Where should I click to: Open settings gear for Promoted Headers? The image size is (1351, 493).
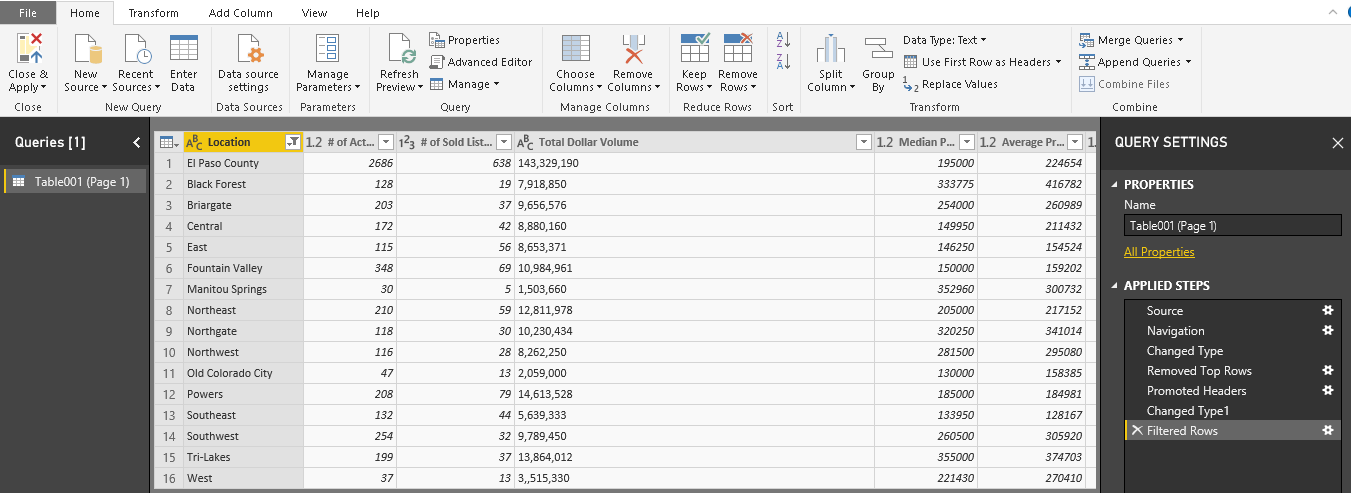(1328, 391)
